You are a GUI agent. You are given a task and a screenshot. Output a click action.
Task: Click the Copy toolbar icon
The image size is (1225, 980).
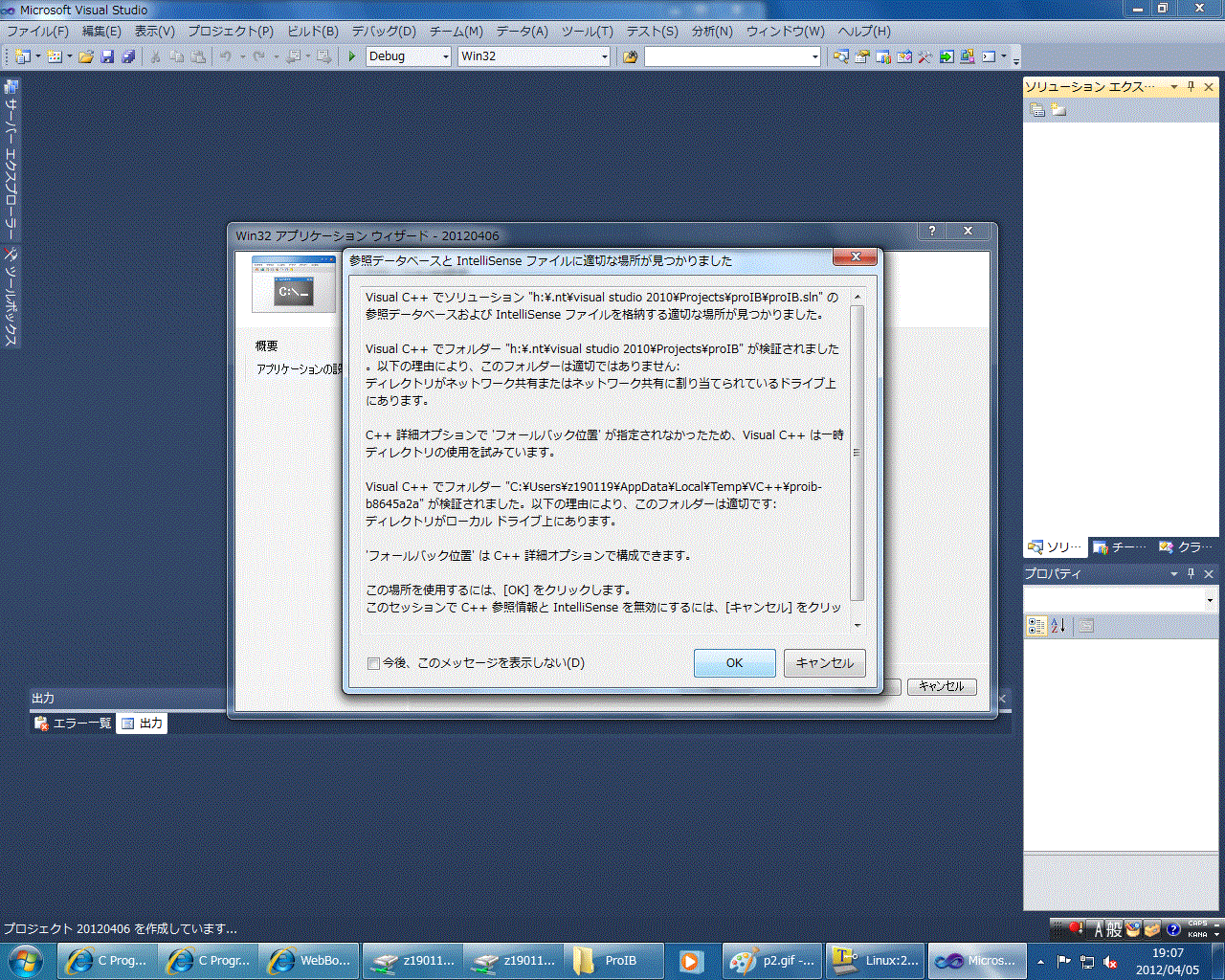coord(176,56)
